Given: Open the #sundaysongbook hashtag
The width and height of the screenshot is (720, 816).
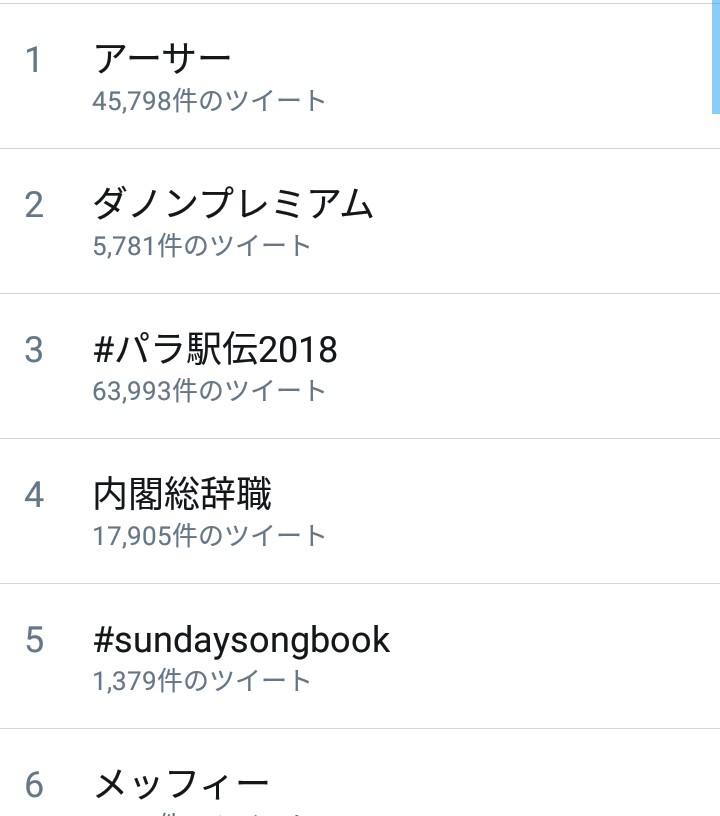Looking at the screenshot, I should [x=241, y=639].
